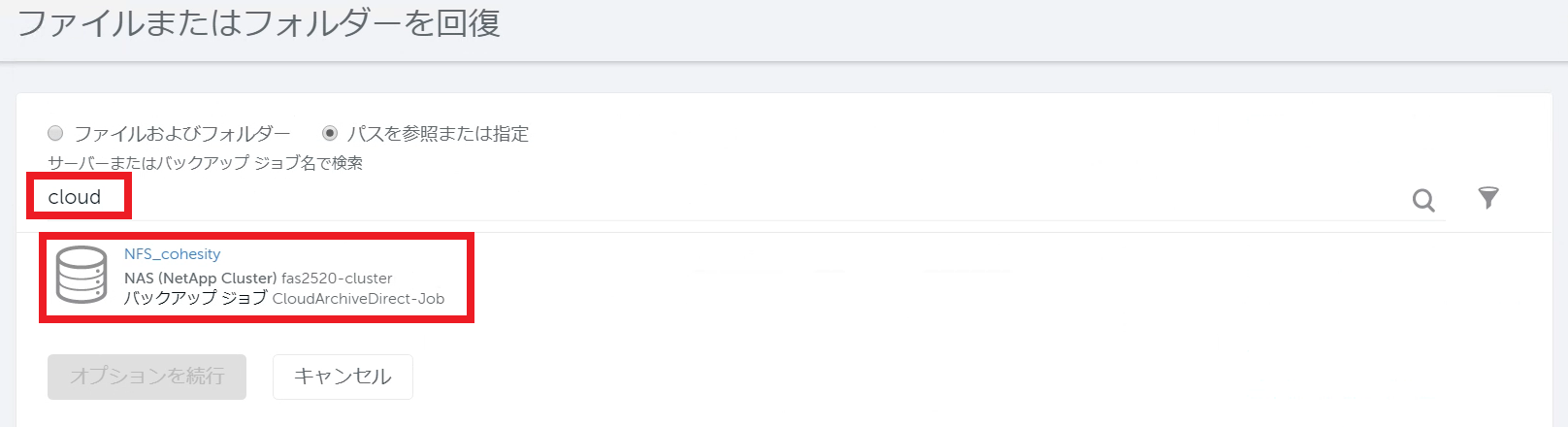Click the パスを参照または指定 option label text
Screen dimensions: 1568x427
[x=439, y=134]
